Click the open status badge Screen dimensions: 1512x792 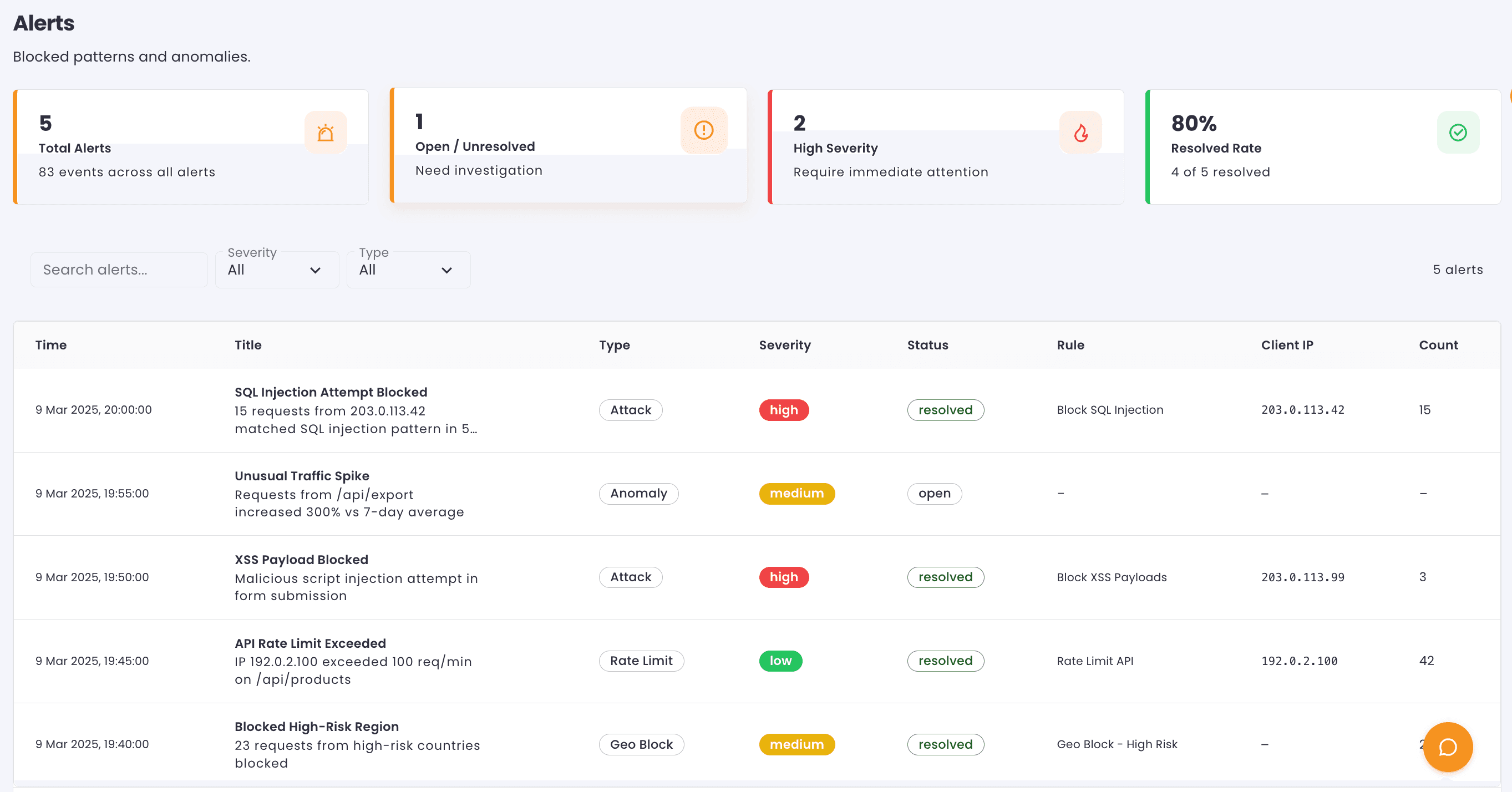coord(934,493)
